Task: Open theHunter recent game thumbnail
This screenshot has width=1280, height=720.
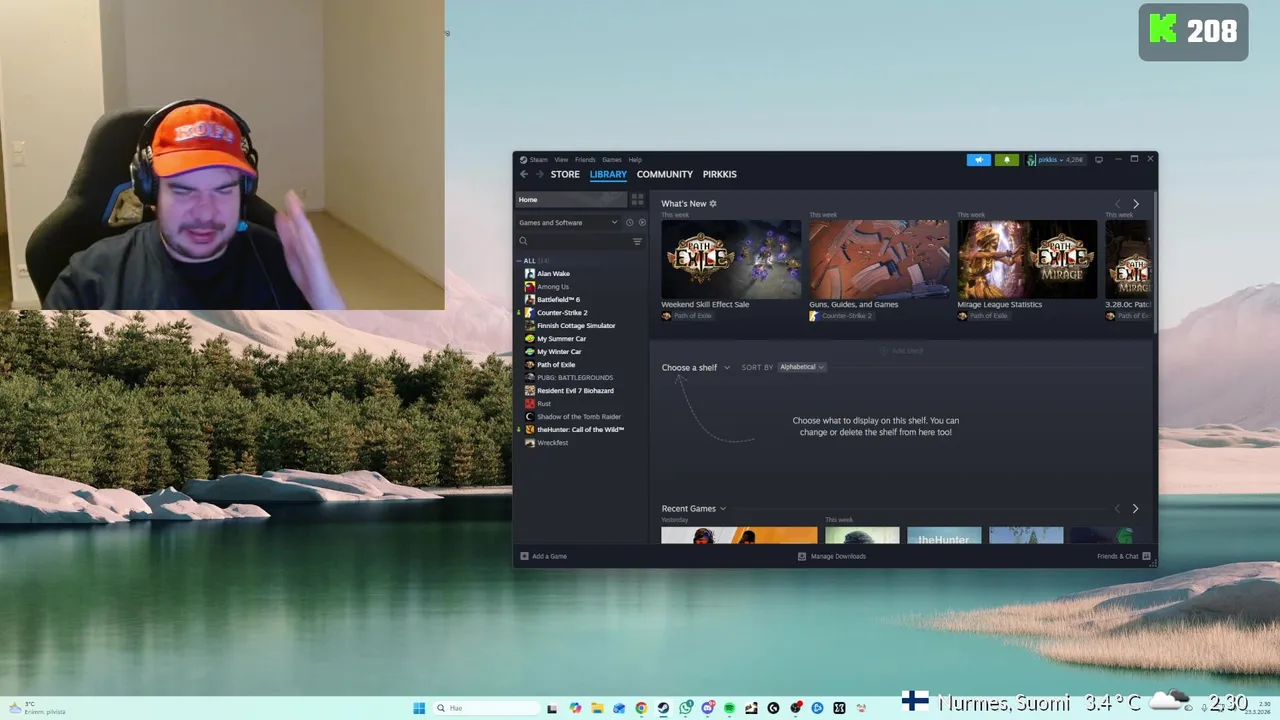Action: 944,536
